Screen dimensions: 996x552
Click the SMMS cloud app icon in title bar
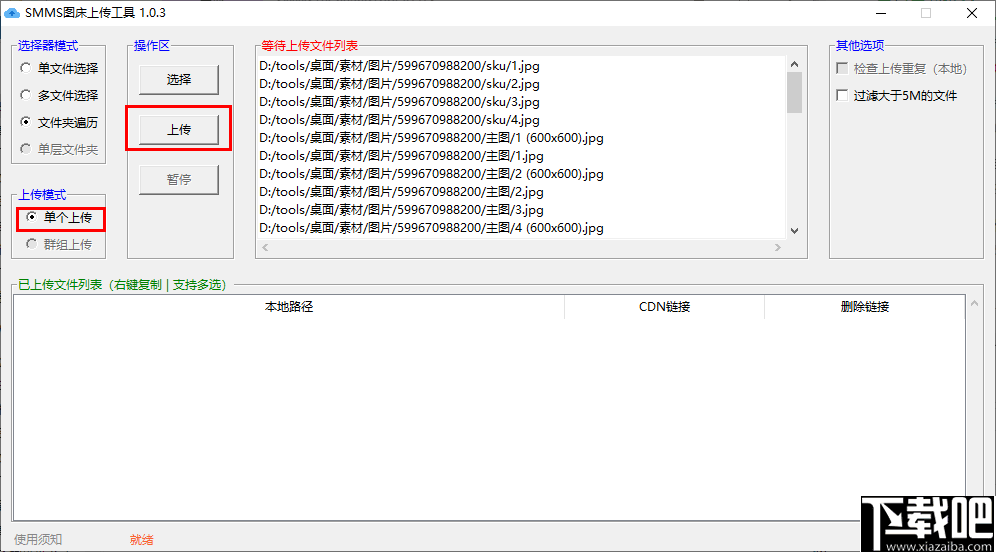tap(12, 13)
